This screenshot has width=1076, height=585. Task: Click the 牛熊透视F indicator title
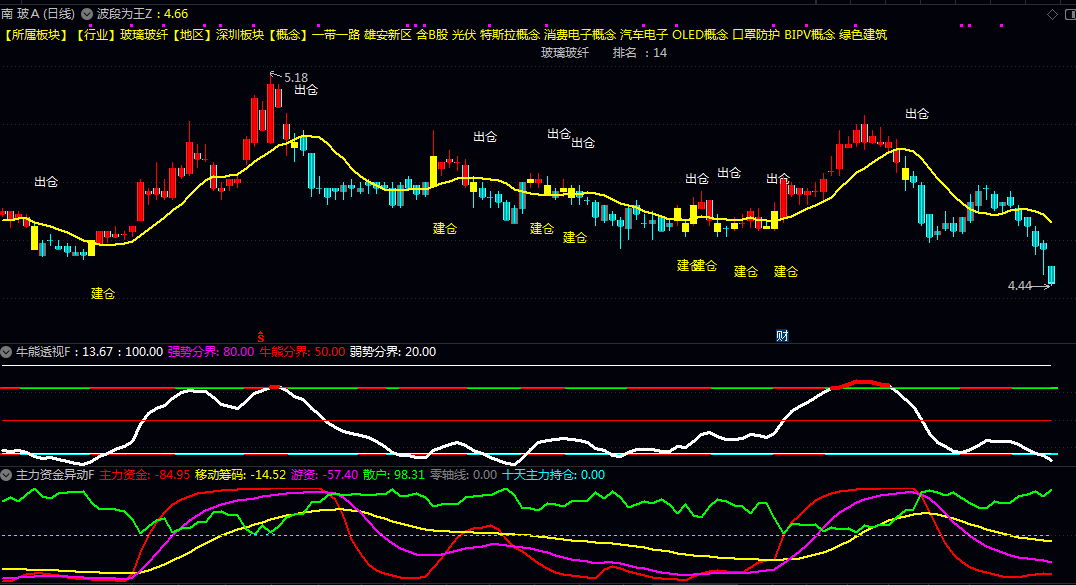point(43,352)
